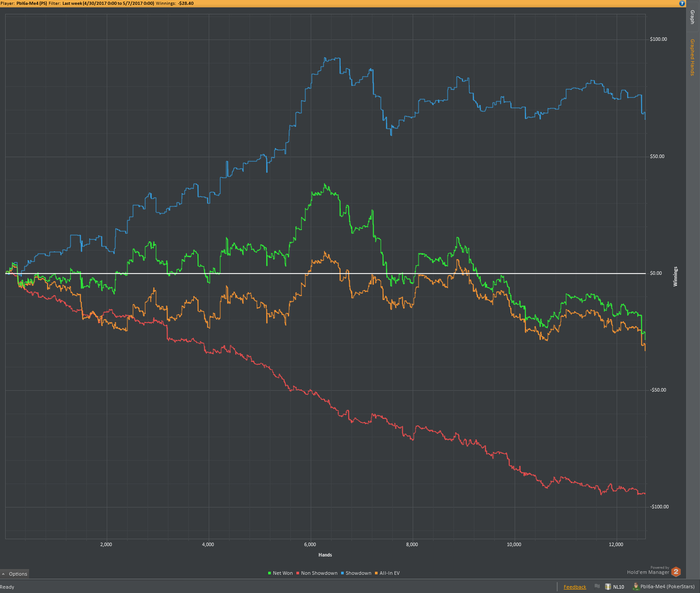Click the small status icon next to Feedback

[597, 586]
